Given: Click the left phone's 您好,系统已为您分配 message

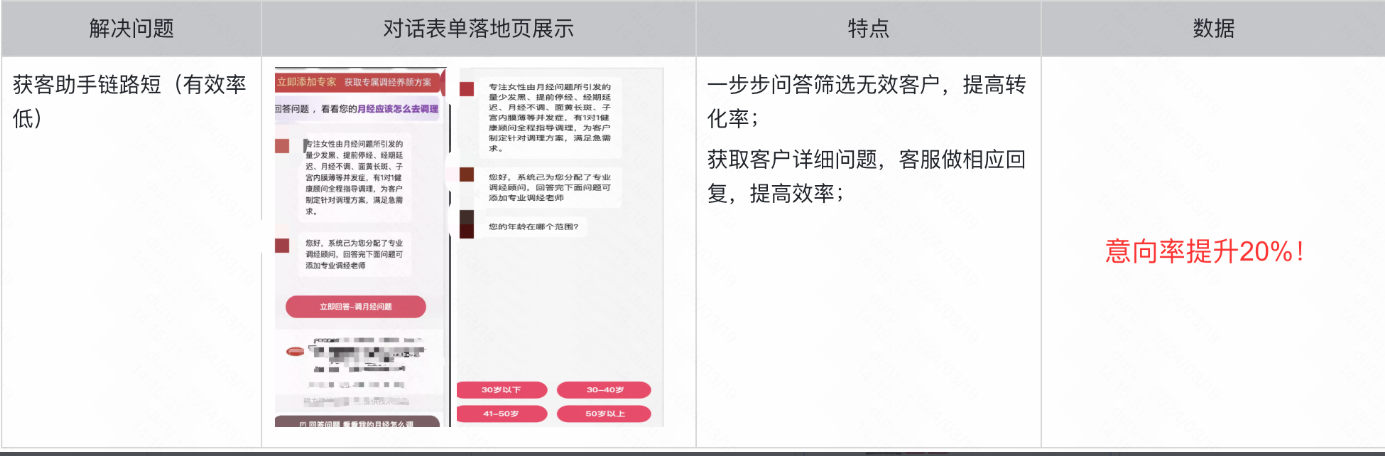Looking at the screenshot, I should pos(356,254).
